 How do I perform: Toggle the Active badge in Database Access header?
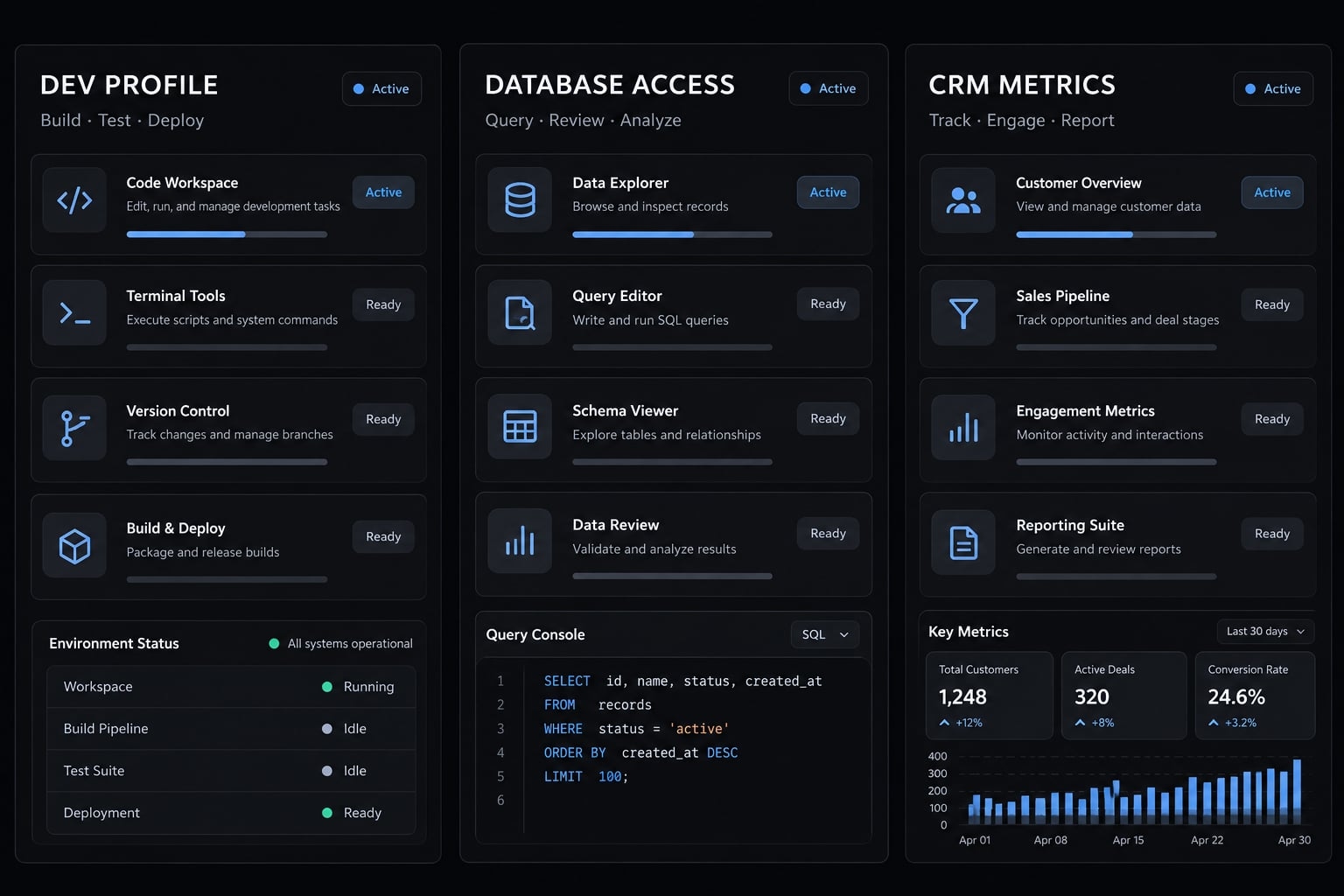[x=829, y=88]
